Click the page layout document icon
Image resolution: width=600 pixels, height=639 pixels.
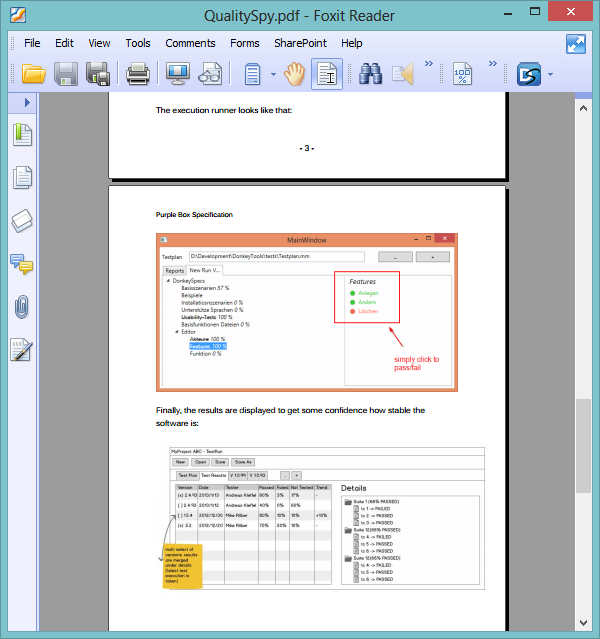click(x=252, y=74)
